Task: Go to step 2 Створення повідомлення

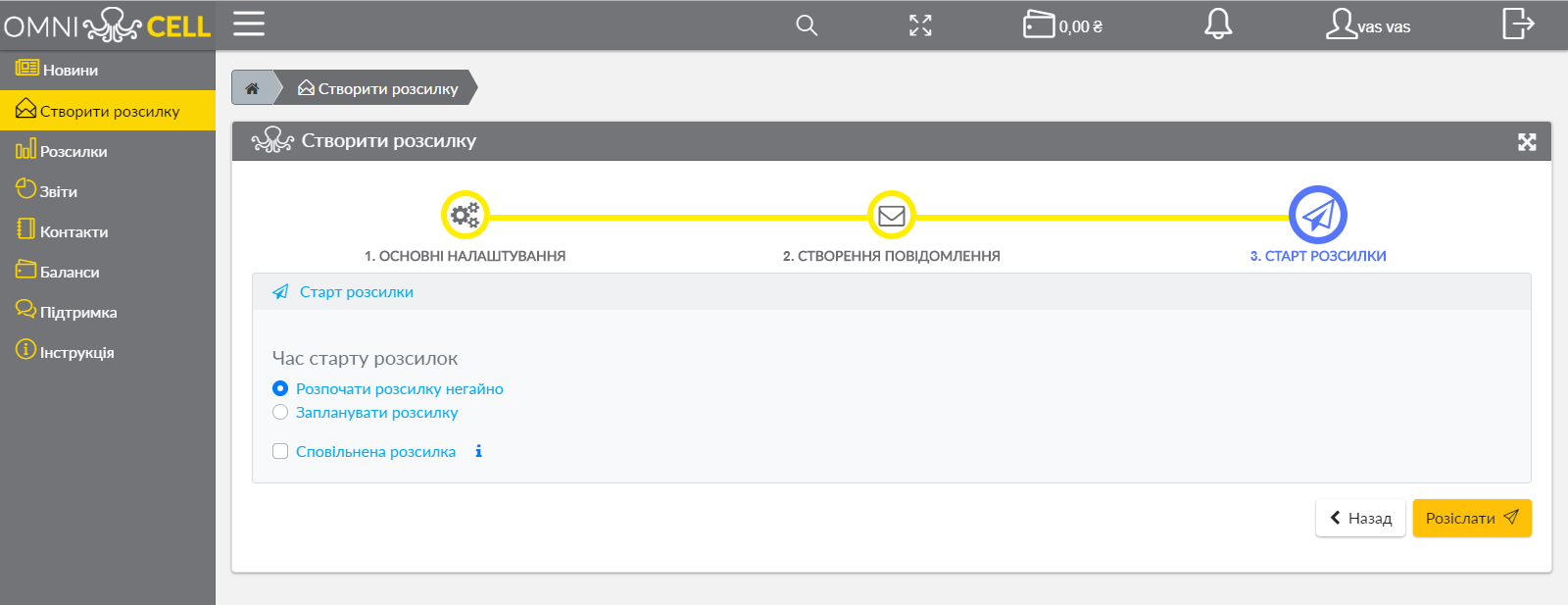Action: [892, 215]
